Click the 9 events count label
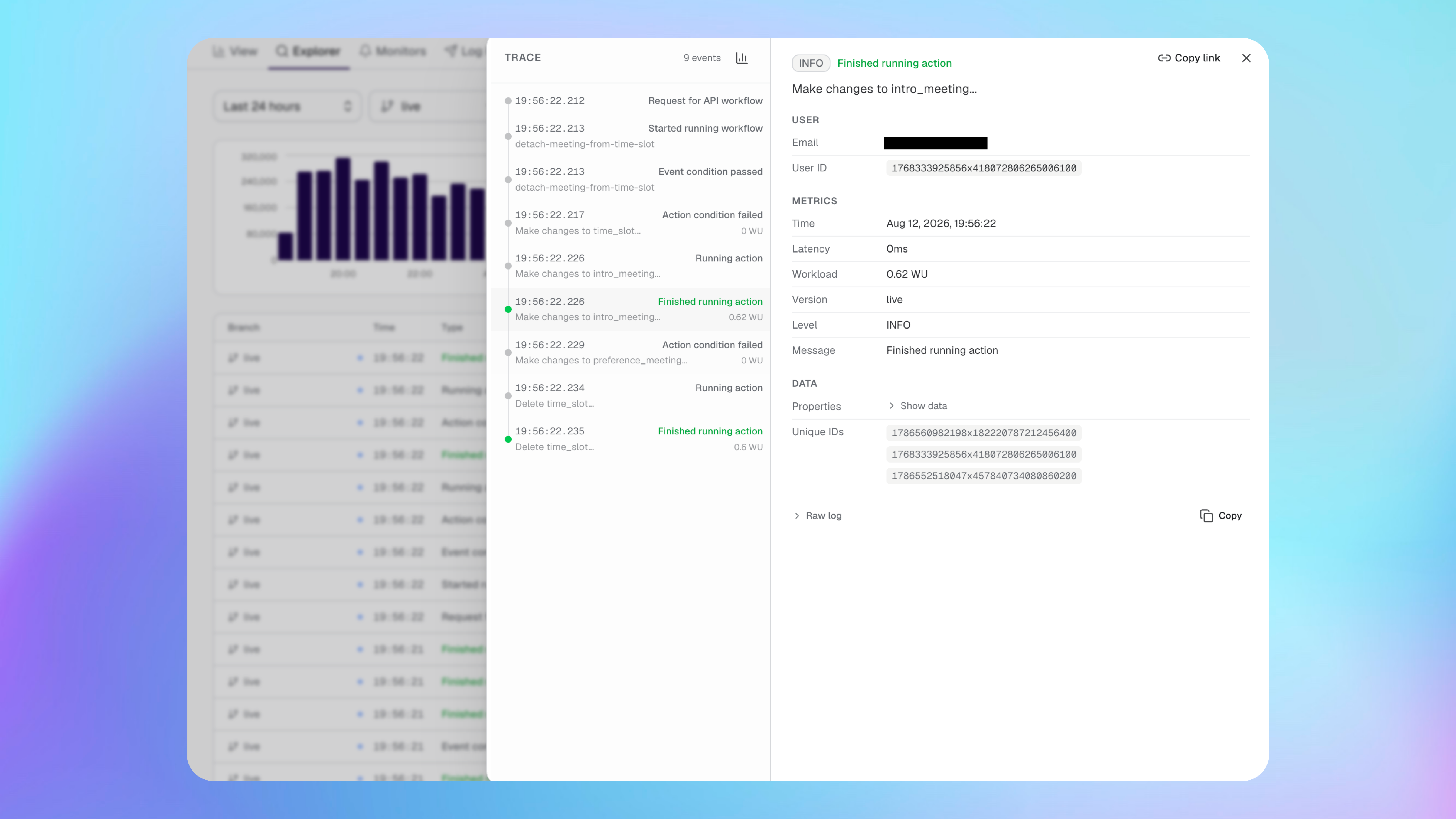The width and height of the screenshot is (1456, 819). (x=701, y=58)
